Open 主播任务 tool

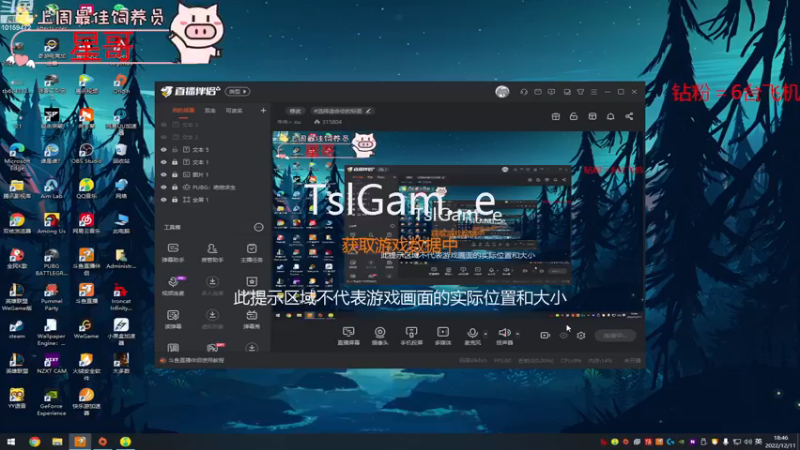252,253
